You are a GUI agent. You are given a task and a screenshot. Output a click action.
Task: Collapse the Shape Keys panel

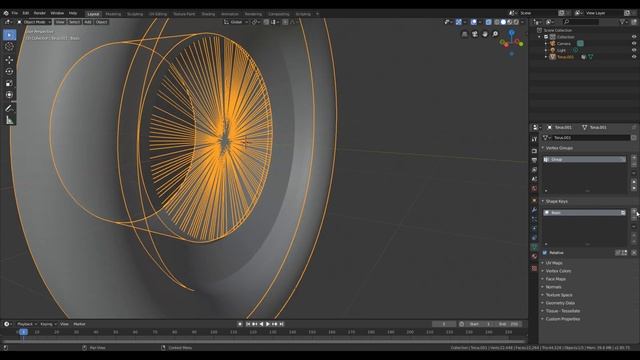tap(556, 201)
